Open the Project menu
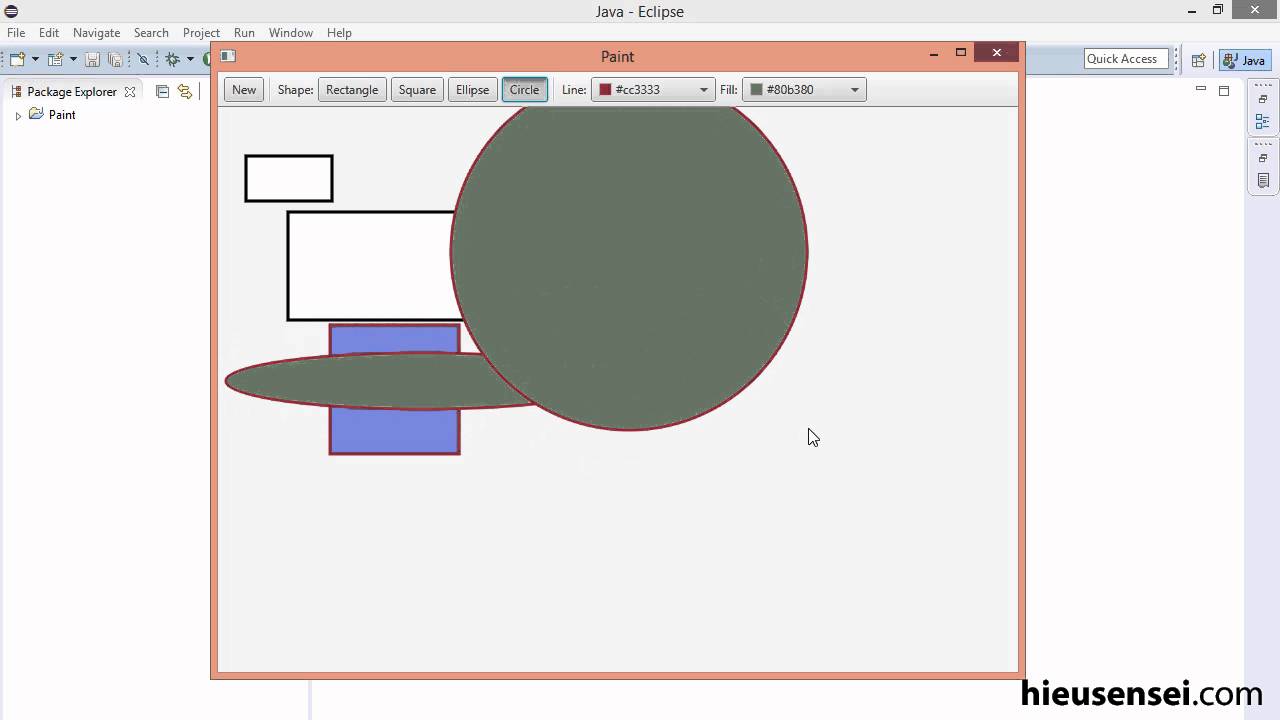1280x720 pixels. point(201,33)
